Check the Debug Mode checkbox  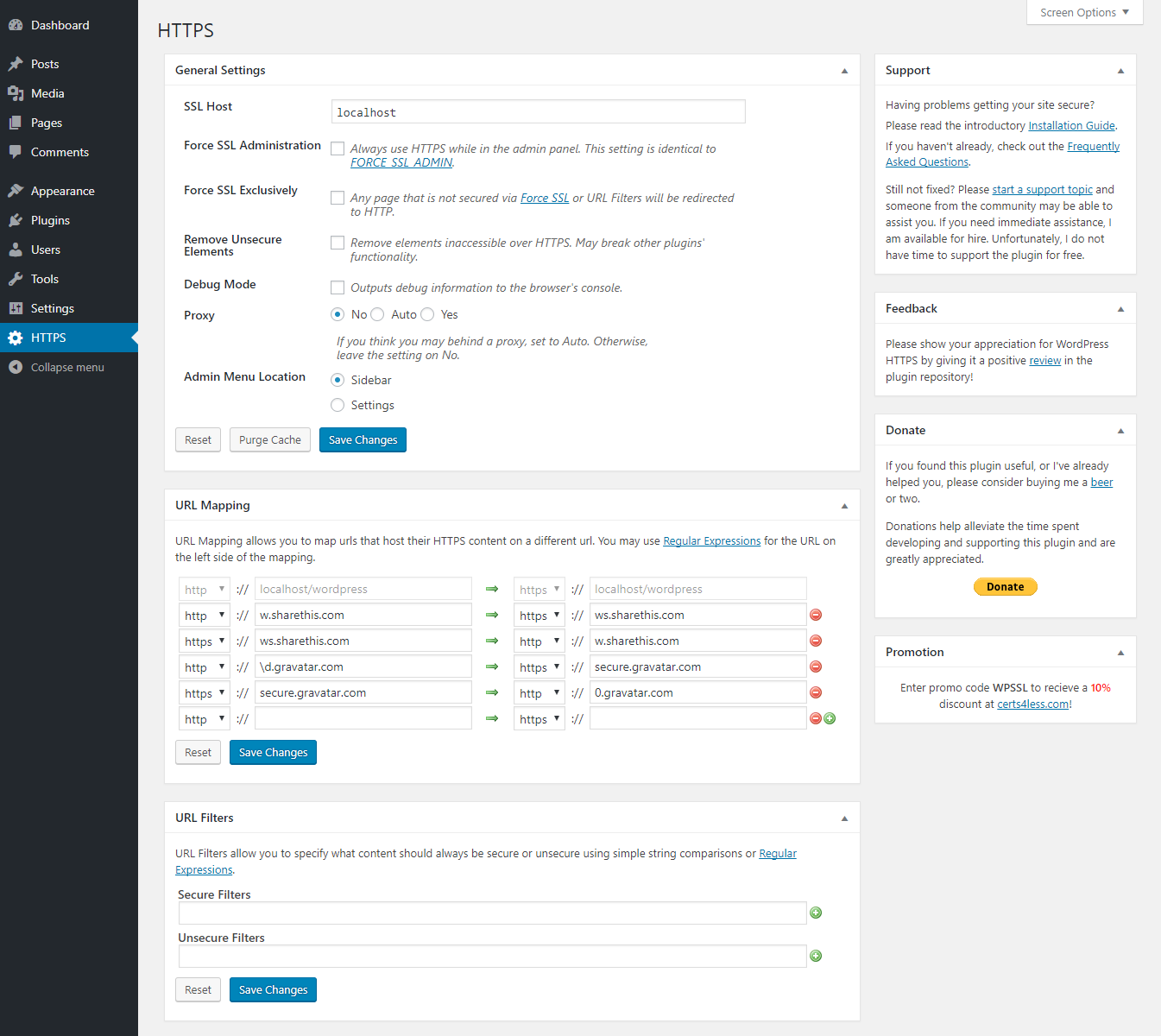(x=338, y=287)
